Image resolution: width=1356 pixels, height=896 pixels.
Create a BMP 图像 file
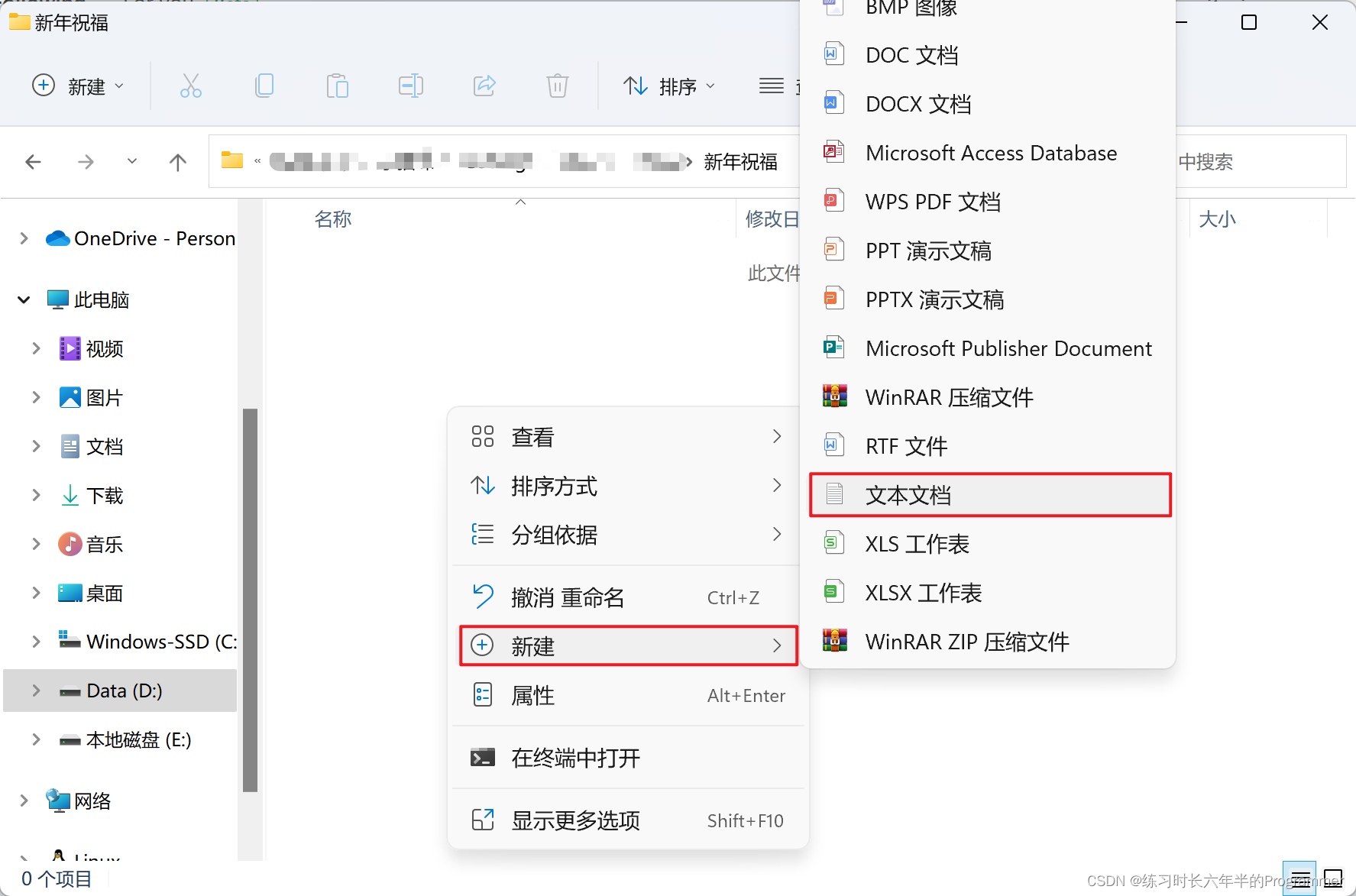pos(989,10)
